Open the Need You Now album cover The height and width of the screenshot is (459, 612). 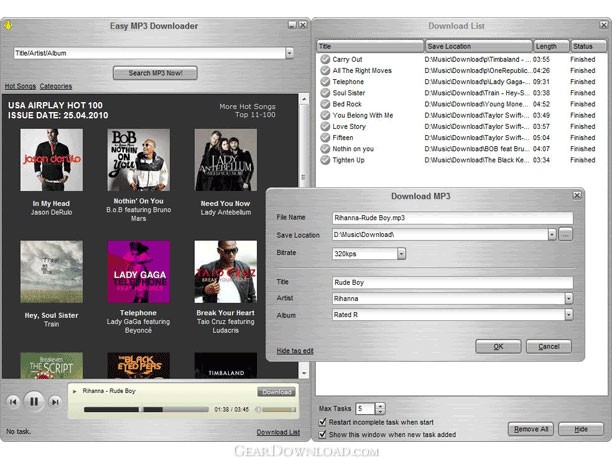click(x=226, y=160)
